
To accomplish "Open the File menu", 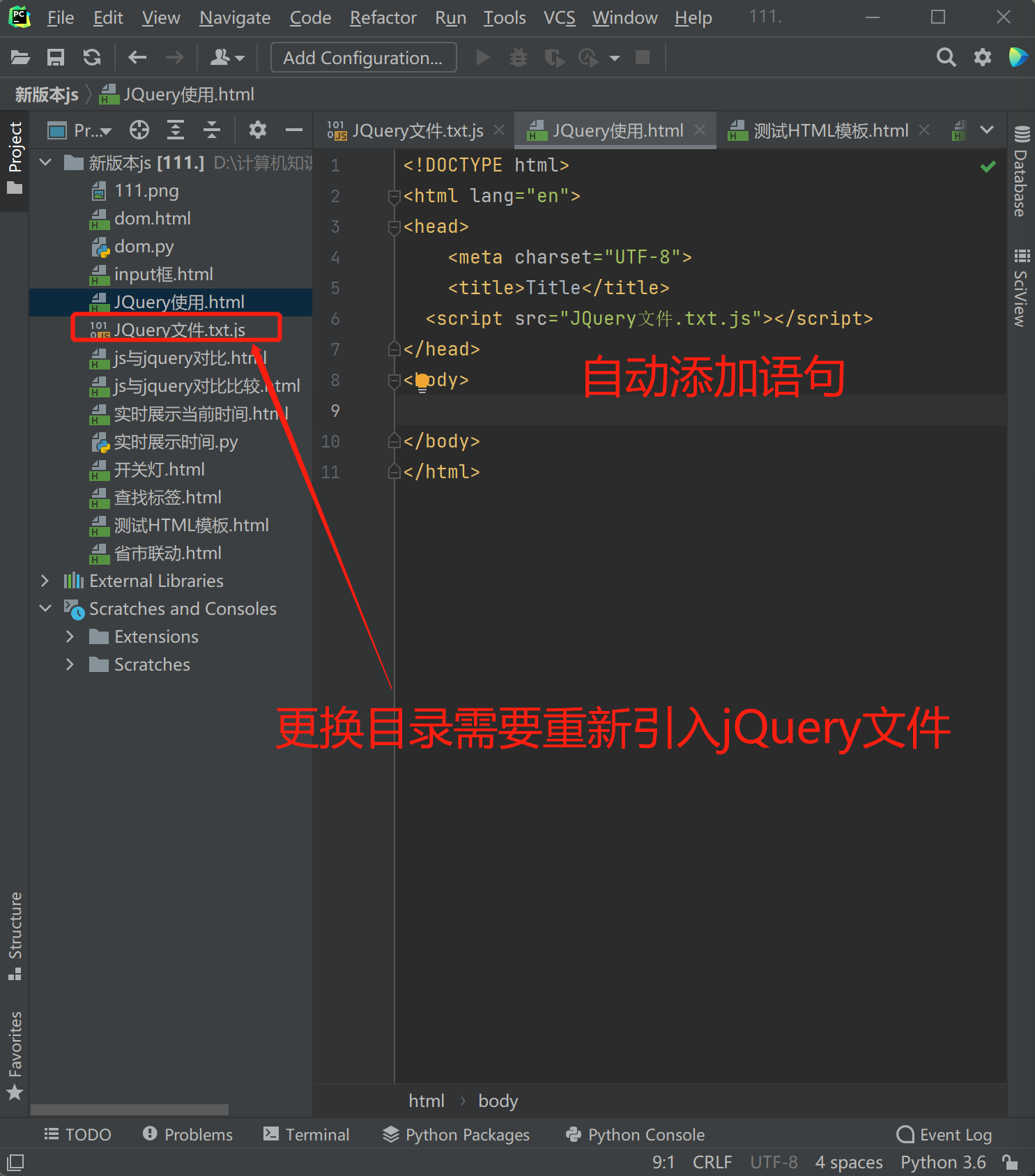I will pos(61,17).
